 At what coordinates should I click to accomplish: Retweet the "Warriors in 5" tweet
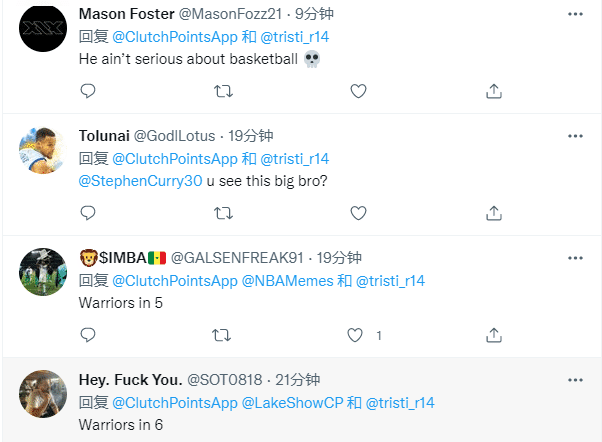click(224, 335)
